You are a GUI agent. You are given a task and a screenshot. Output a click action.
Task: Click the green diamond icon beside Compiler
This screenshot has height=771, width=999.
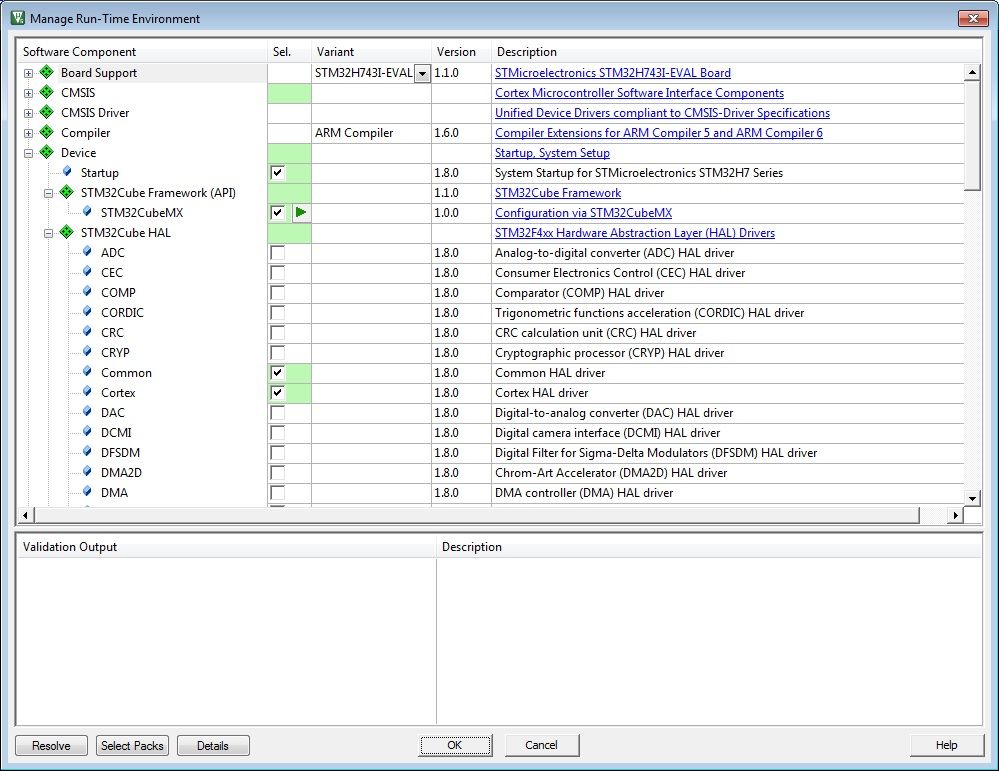click(47, 132)
